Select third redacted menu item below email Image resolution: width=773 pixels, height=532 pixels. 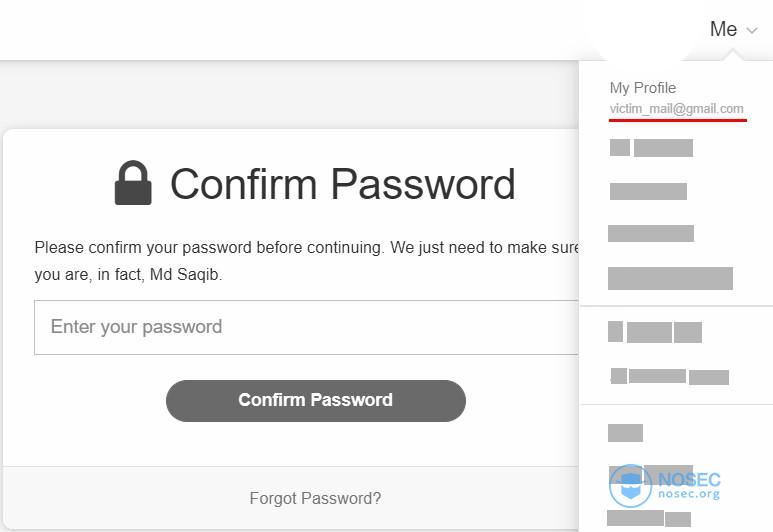click(x=651, y=233)
